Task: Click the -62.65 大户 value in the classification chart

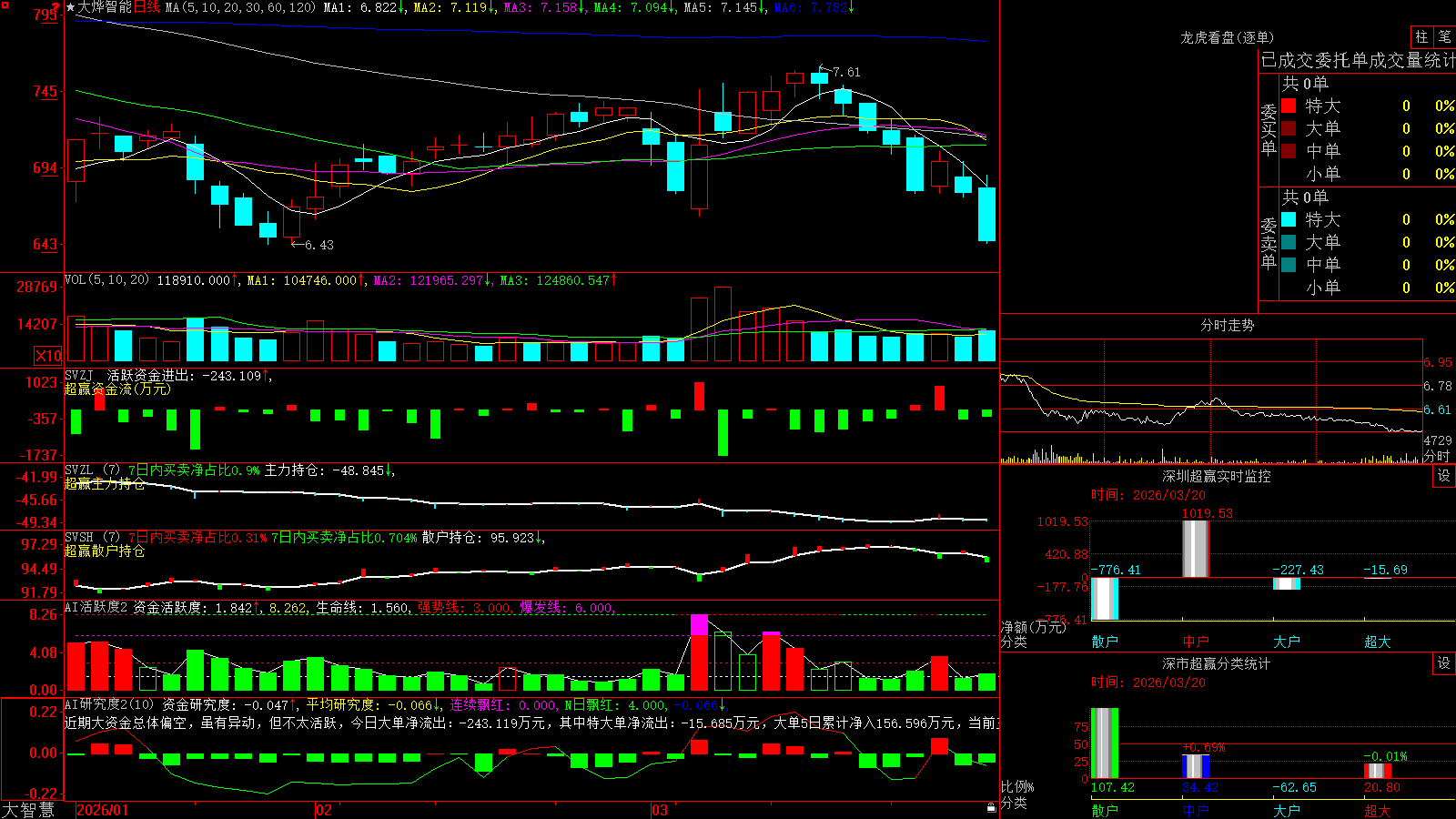Action: click(x=1294, y=787)
